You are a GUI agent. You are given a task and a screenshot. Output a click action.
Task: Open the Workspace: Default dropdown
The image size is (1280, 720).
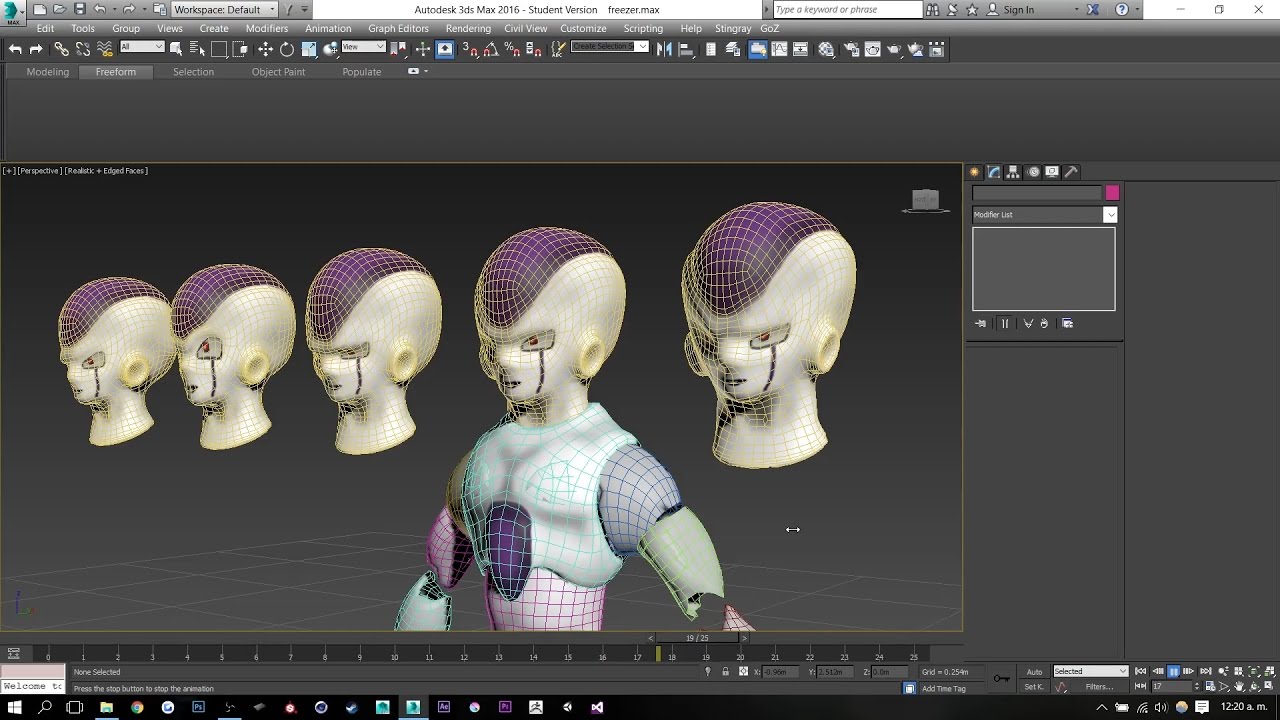pos(224,10)
